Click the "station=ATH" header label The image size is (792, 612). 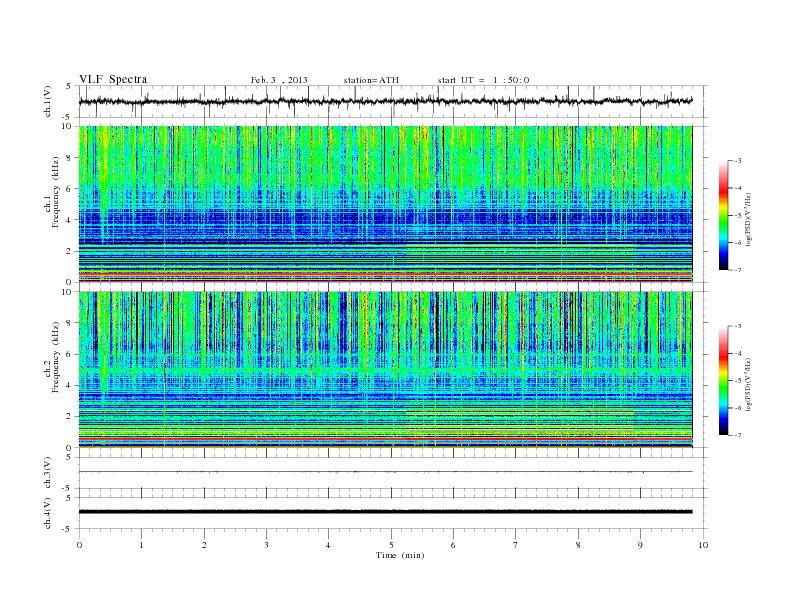tap(371, 80)
